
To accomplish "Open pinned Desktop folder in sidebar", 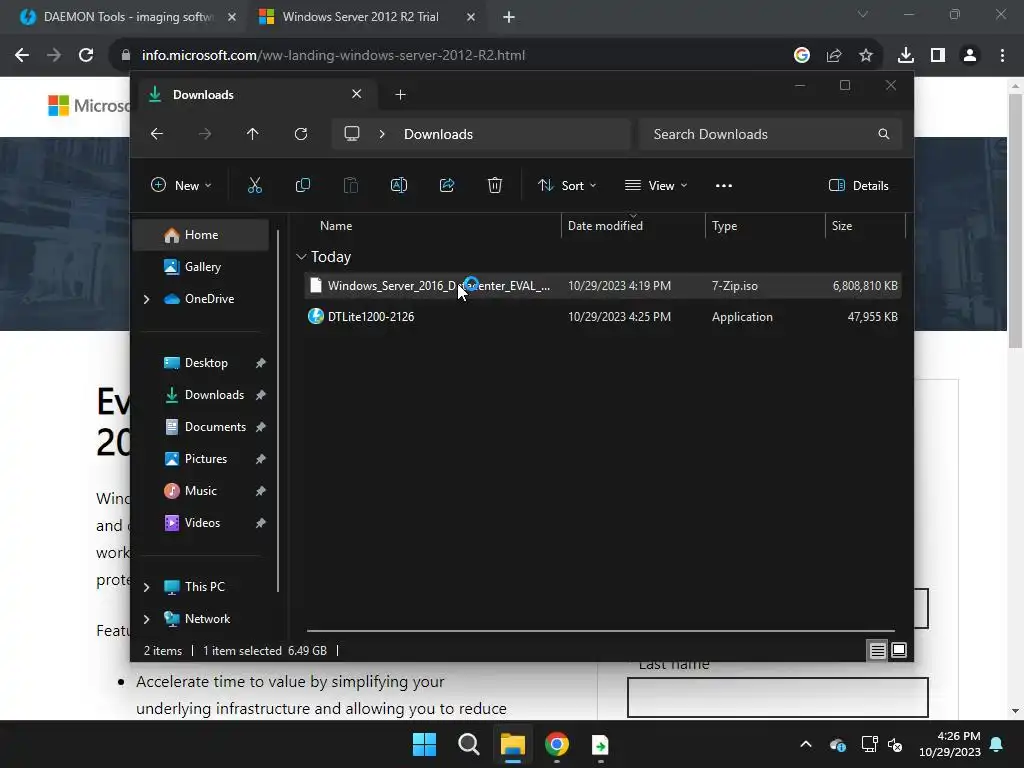I will (201, 363).
